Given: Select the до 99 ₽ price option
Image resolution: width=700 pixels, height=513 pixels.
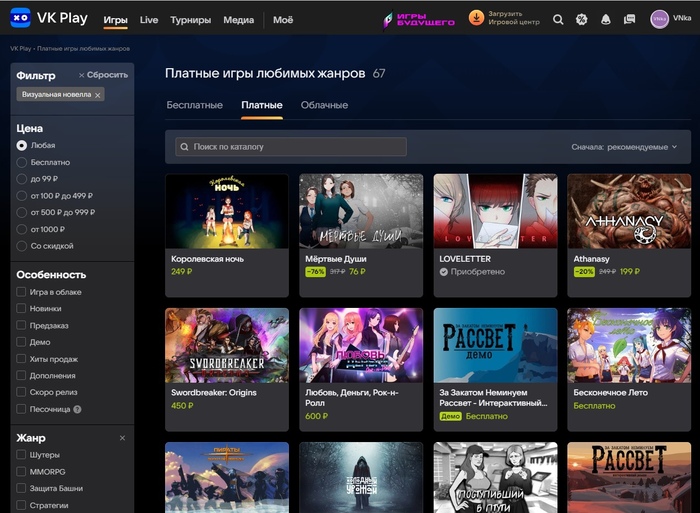Looking at the screenshot, I should [21, 179].
